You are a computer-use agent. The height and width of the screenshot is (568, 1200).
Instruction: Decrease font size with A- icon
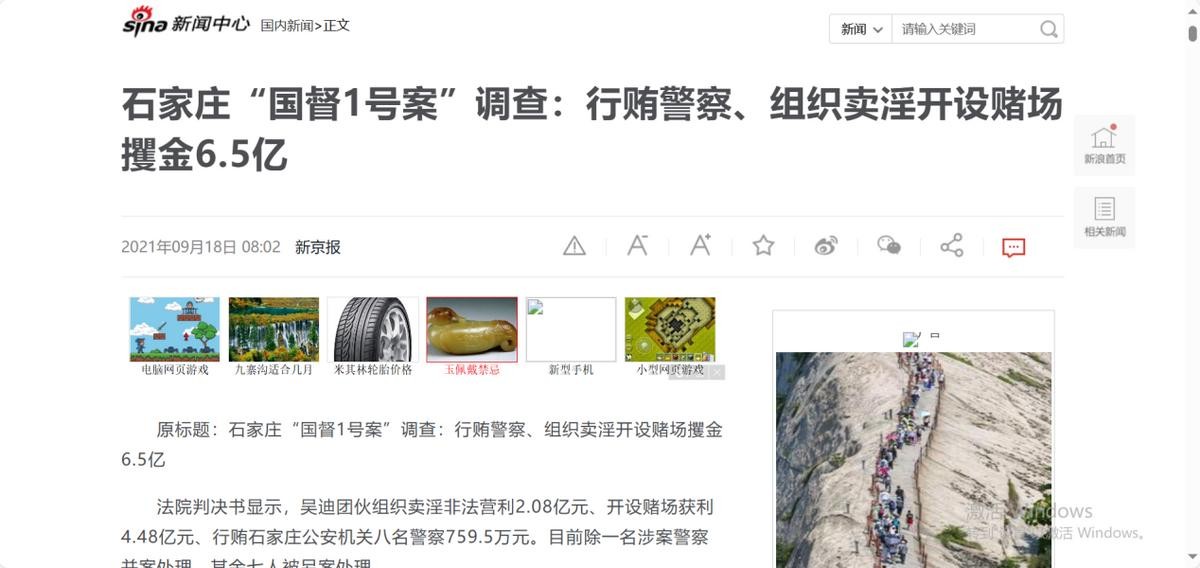(637, 245)
